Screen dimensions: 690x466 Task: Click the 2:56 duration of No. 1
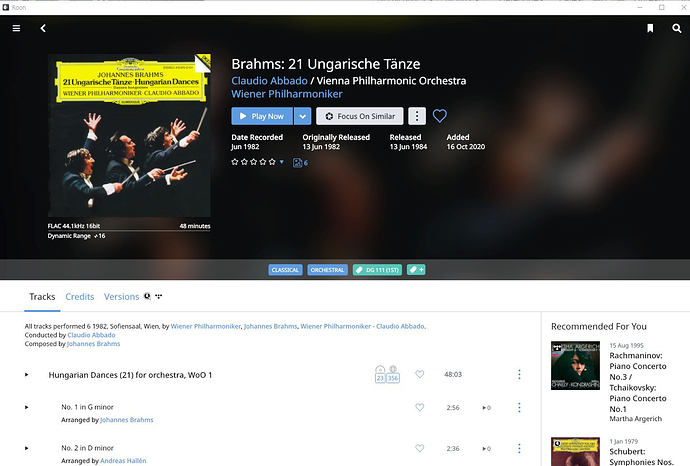pos(453,408)
